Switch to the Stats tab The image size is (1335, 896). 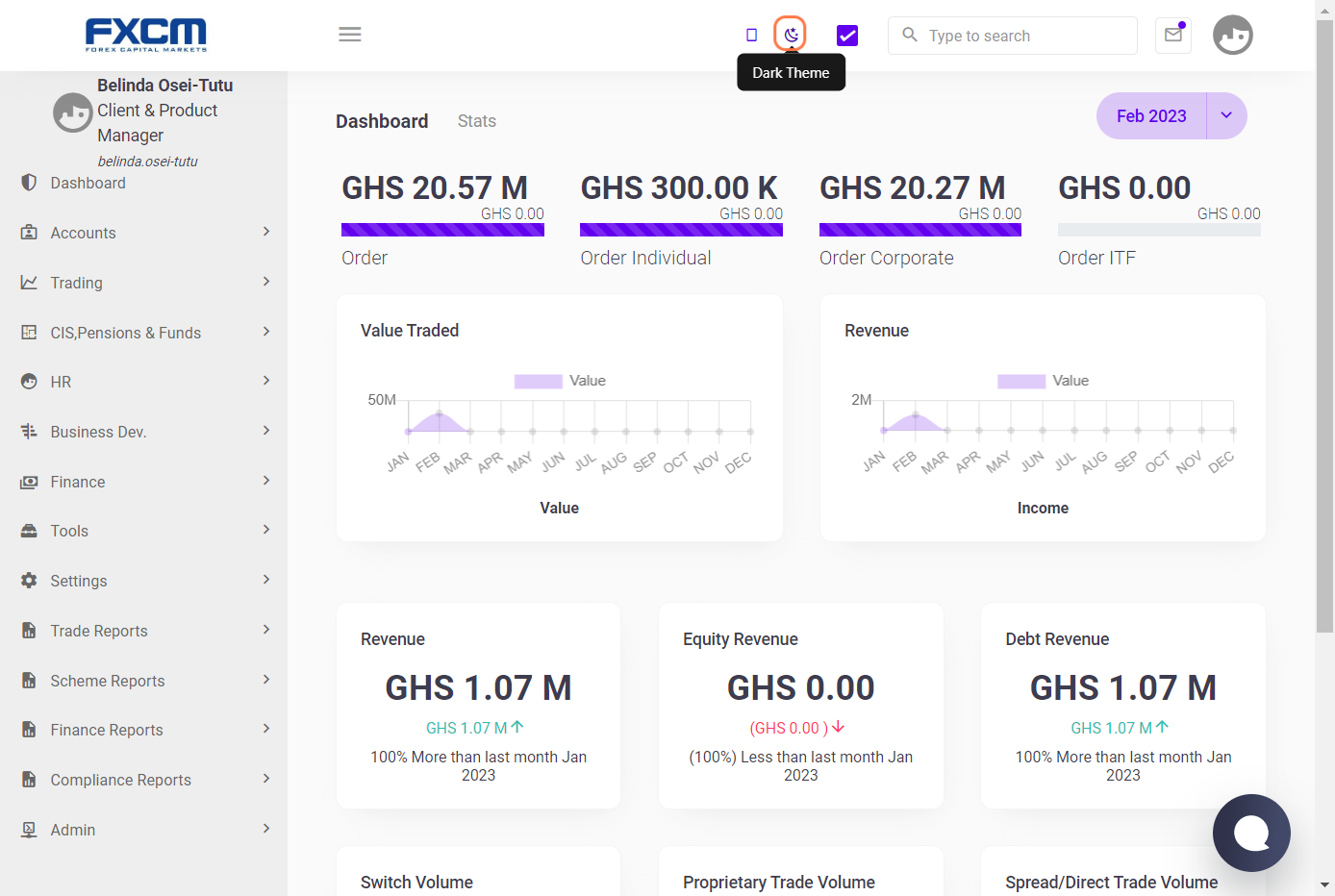pyautogui.click(x=477, y=121)
